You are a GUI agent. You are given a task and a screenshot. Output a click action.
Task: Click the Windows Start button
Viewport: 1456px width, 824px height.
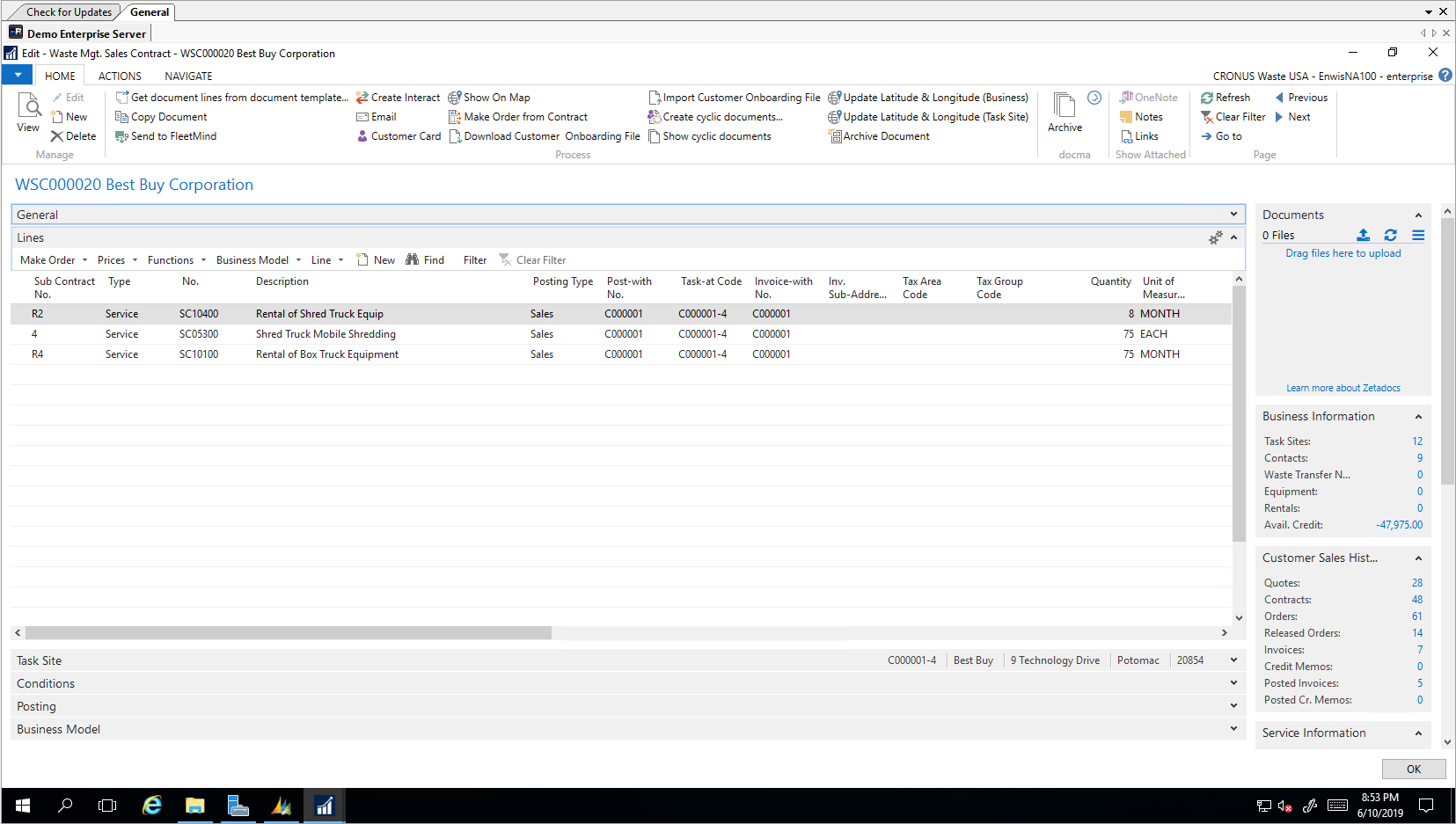click(x=23, y=806)
